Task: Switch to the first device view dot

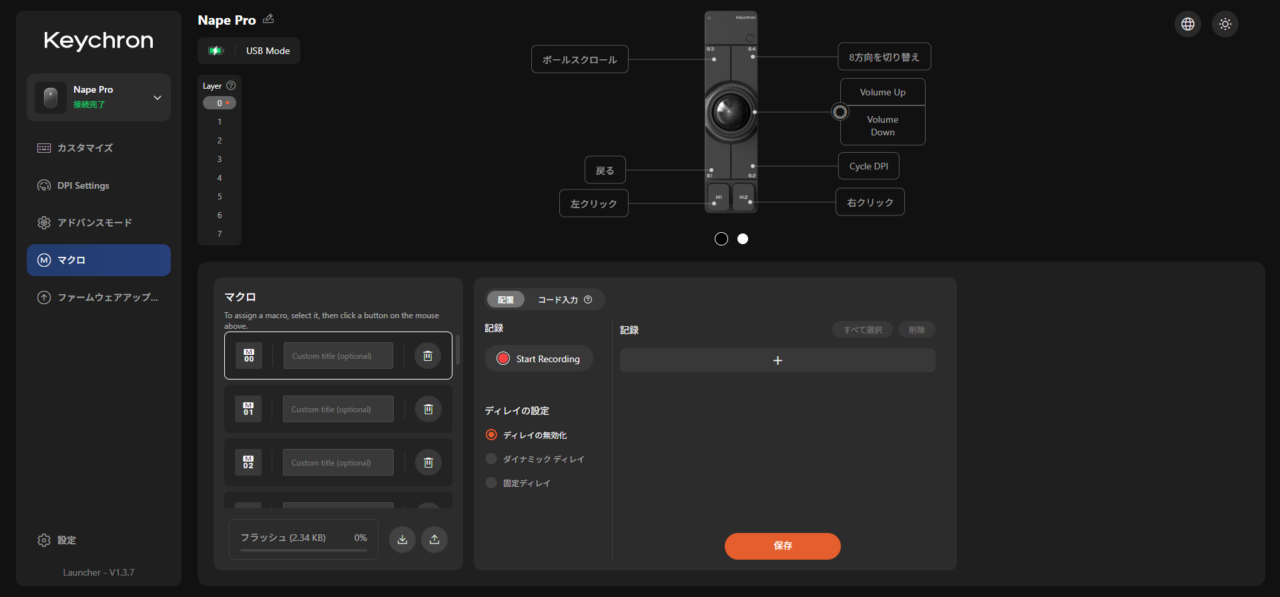Action: coord(721,239)
